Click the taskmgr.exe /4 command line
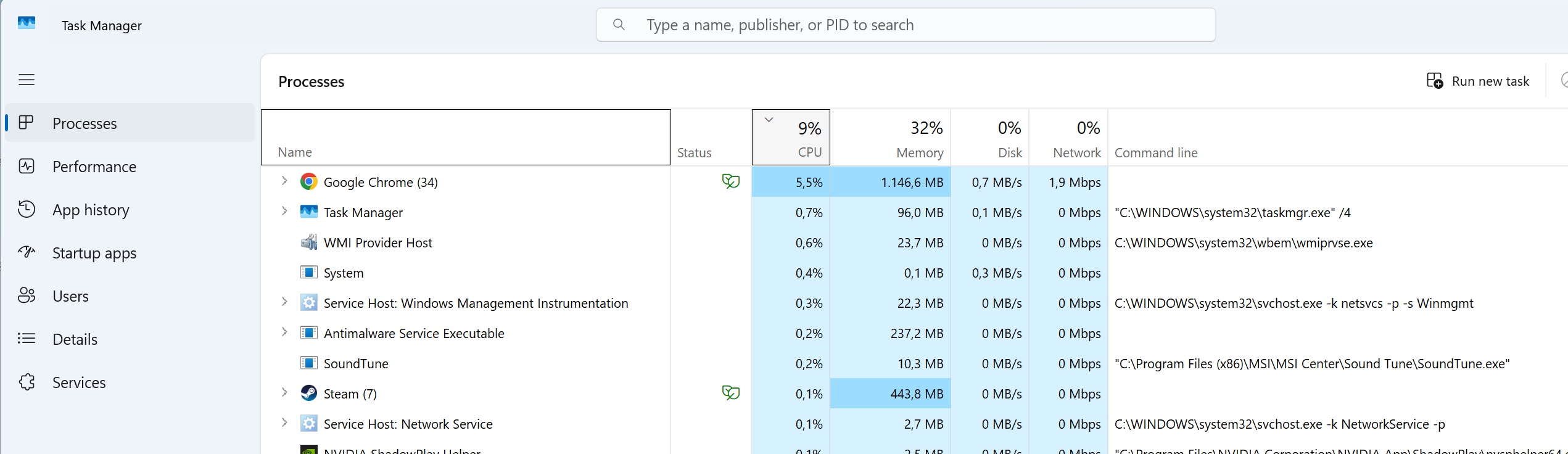The width and height of the screenshot is (1568, 454). click(x=1232, y=212)
